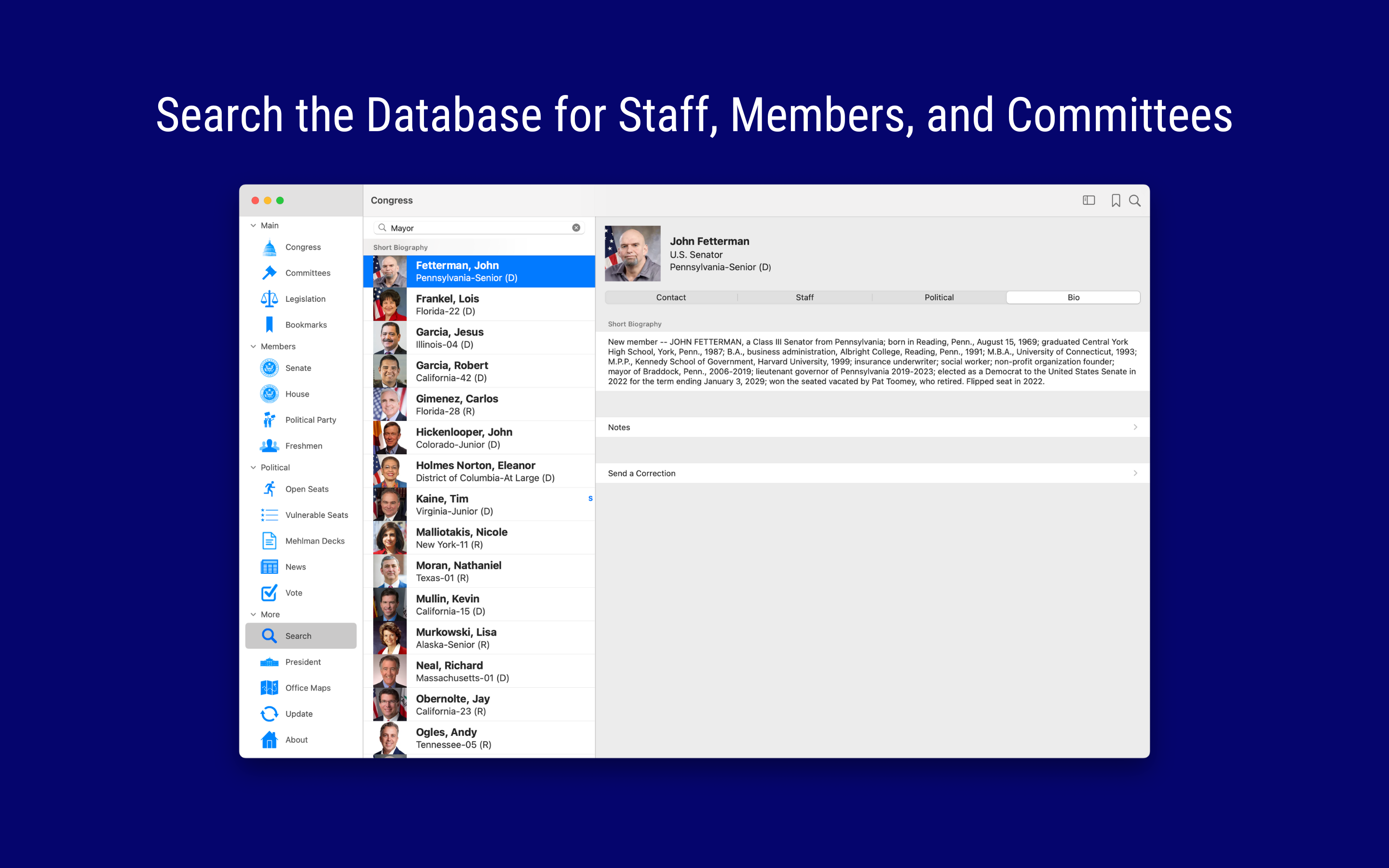Click the President White House icon
Screen dimensions: 1389x868
point(269,662)
